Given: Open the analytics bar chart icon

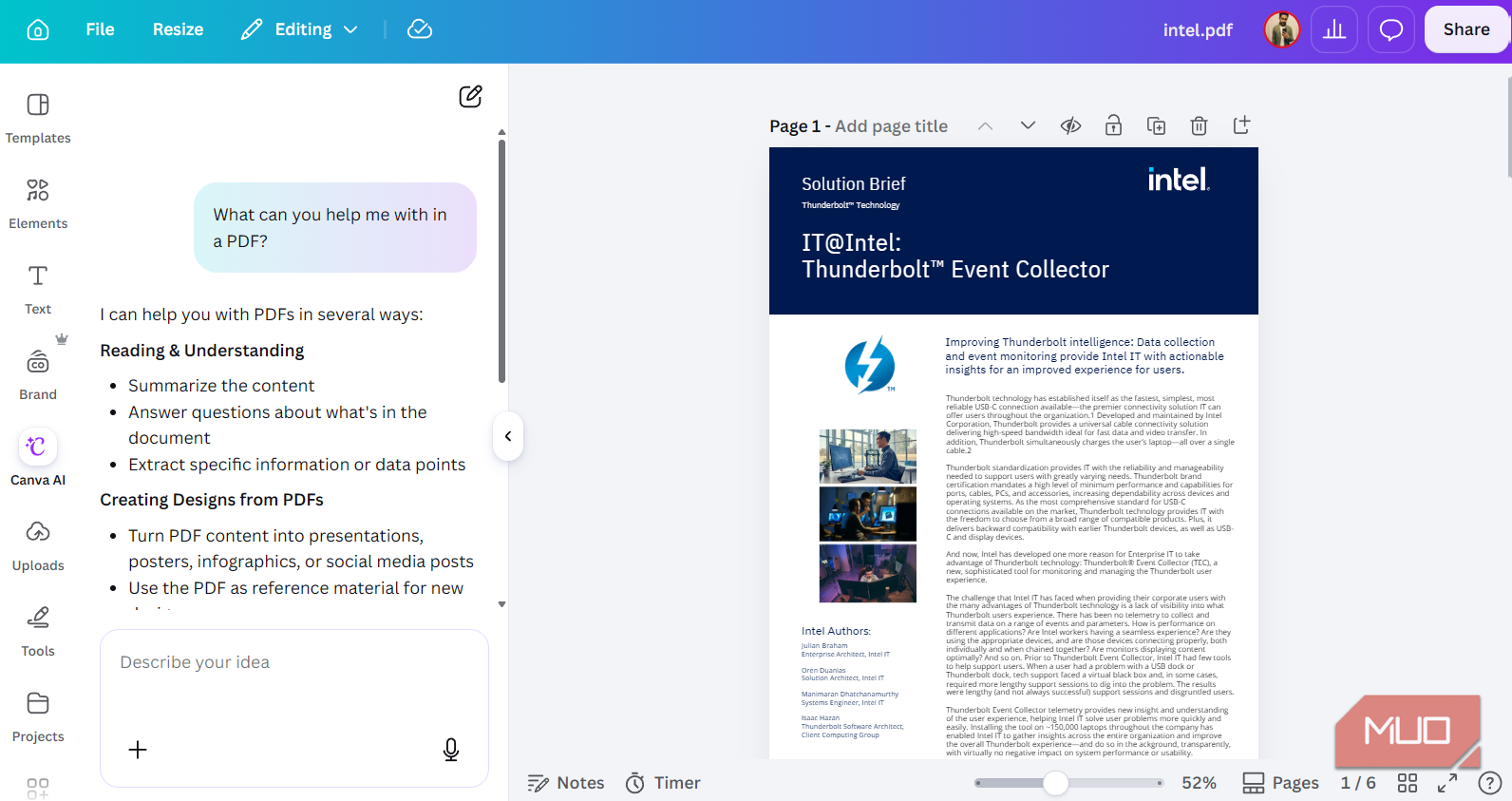Looking at the screenshot, I should coord(1334,29).
